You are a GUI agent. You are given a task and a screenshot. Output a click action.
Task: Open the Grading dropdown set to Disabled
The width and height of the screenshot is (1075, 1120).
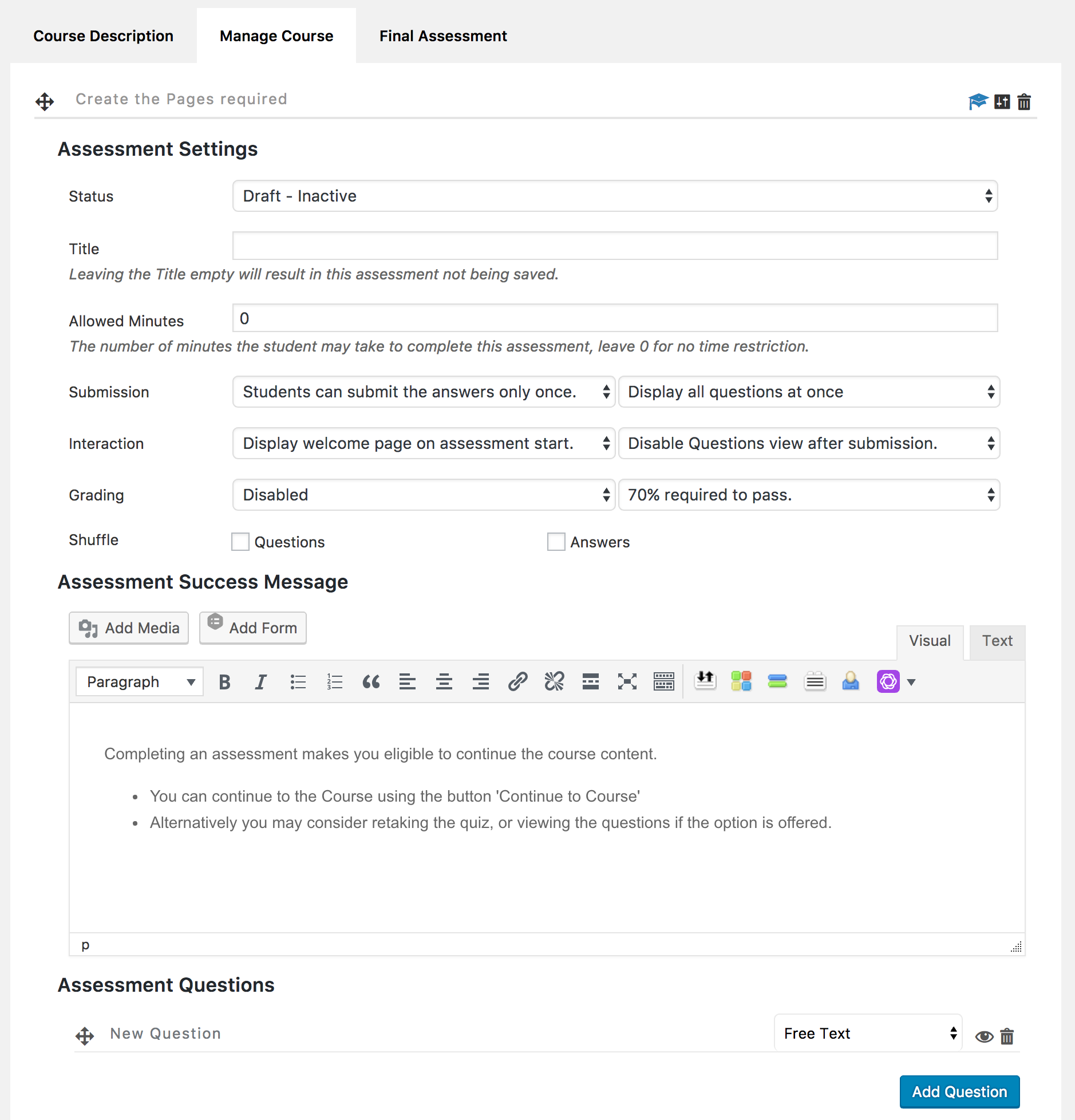pyautogui.click(x=424, y=495)
